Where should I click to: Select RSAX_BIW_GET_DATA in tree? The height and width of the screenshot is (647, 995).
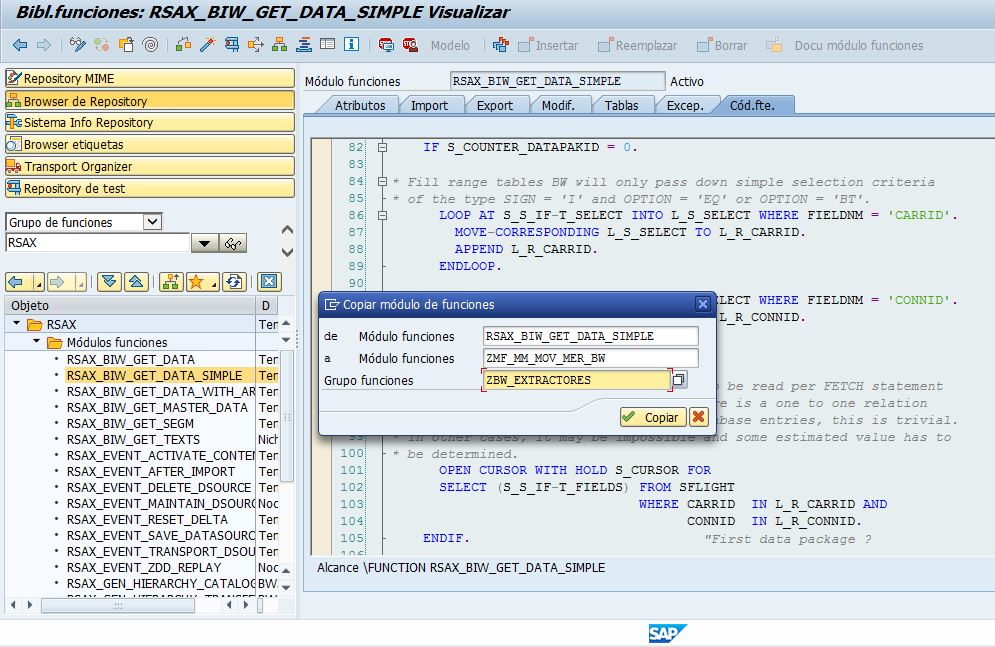click(x=131, y=359)
